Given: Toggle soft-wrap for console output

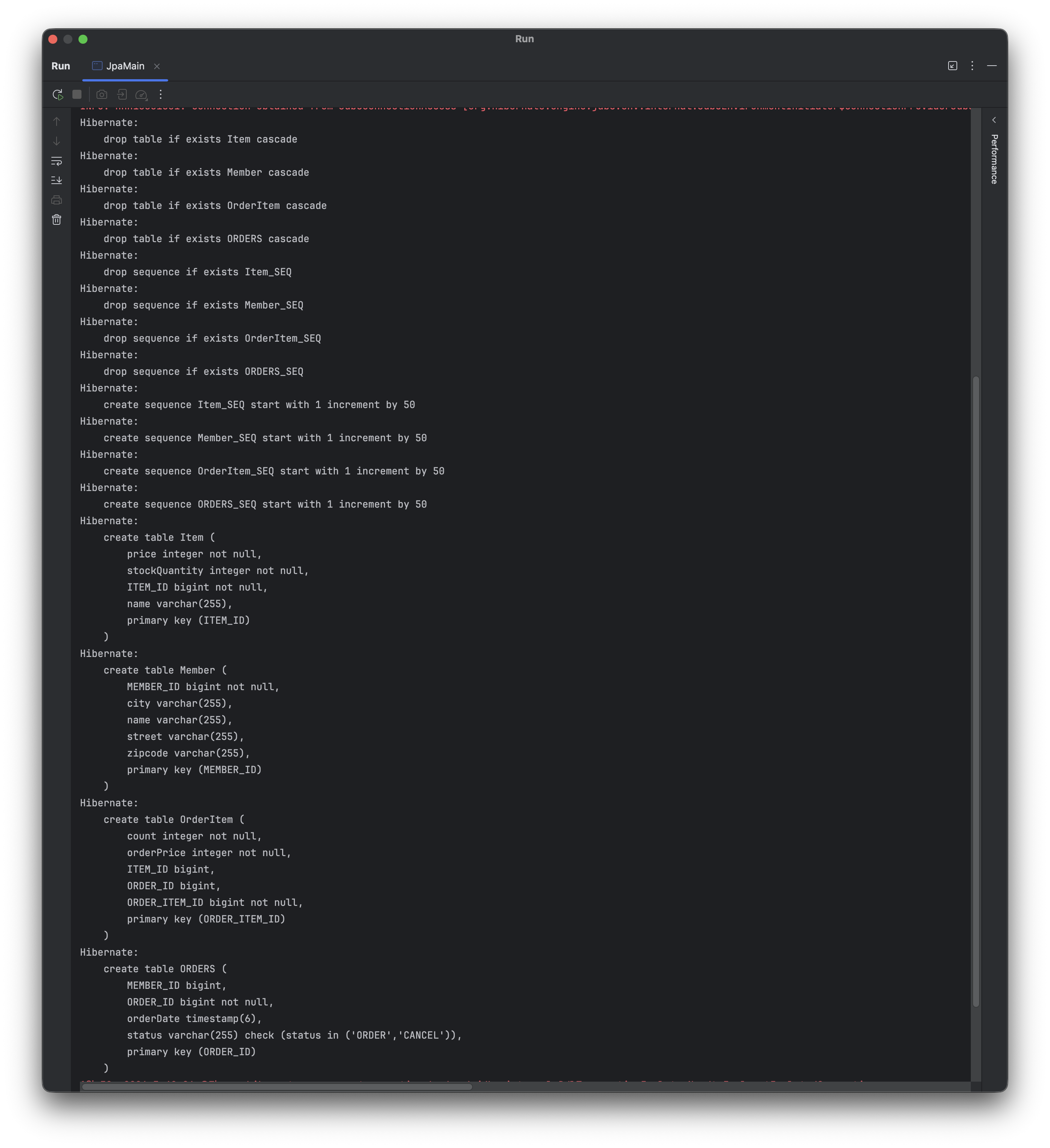Looking at the screenshot, I should tap(56, 161).
